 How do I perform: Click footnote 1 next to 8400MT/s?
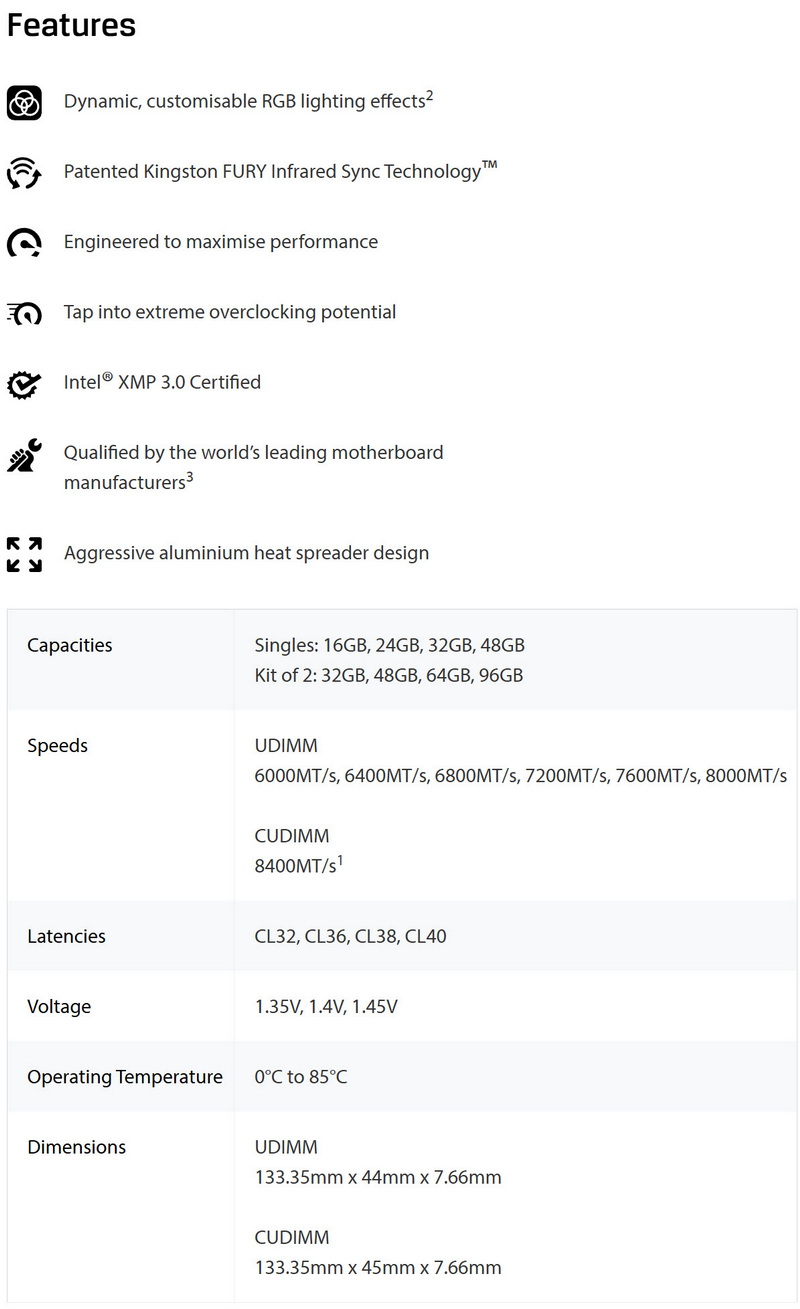click(340, 860)
